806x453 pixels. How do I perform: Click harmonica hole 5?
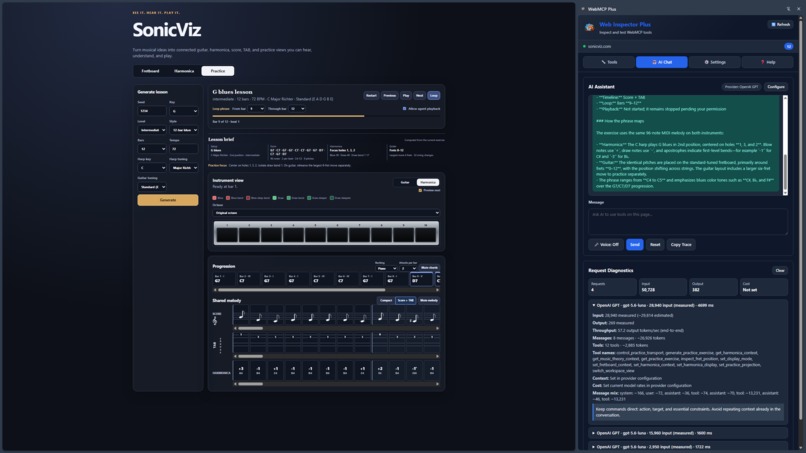tap(315, 235)
